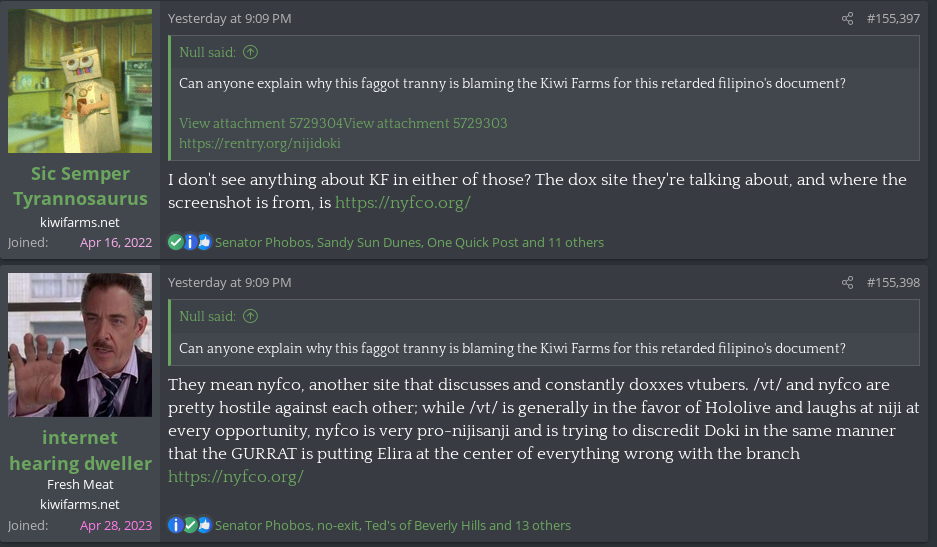Open internet hearing dweller's avatar image
The width and height of the screenshot is (937, 547).
[x=80, y=345]
